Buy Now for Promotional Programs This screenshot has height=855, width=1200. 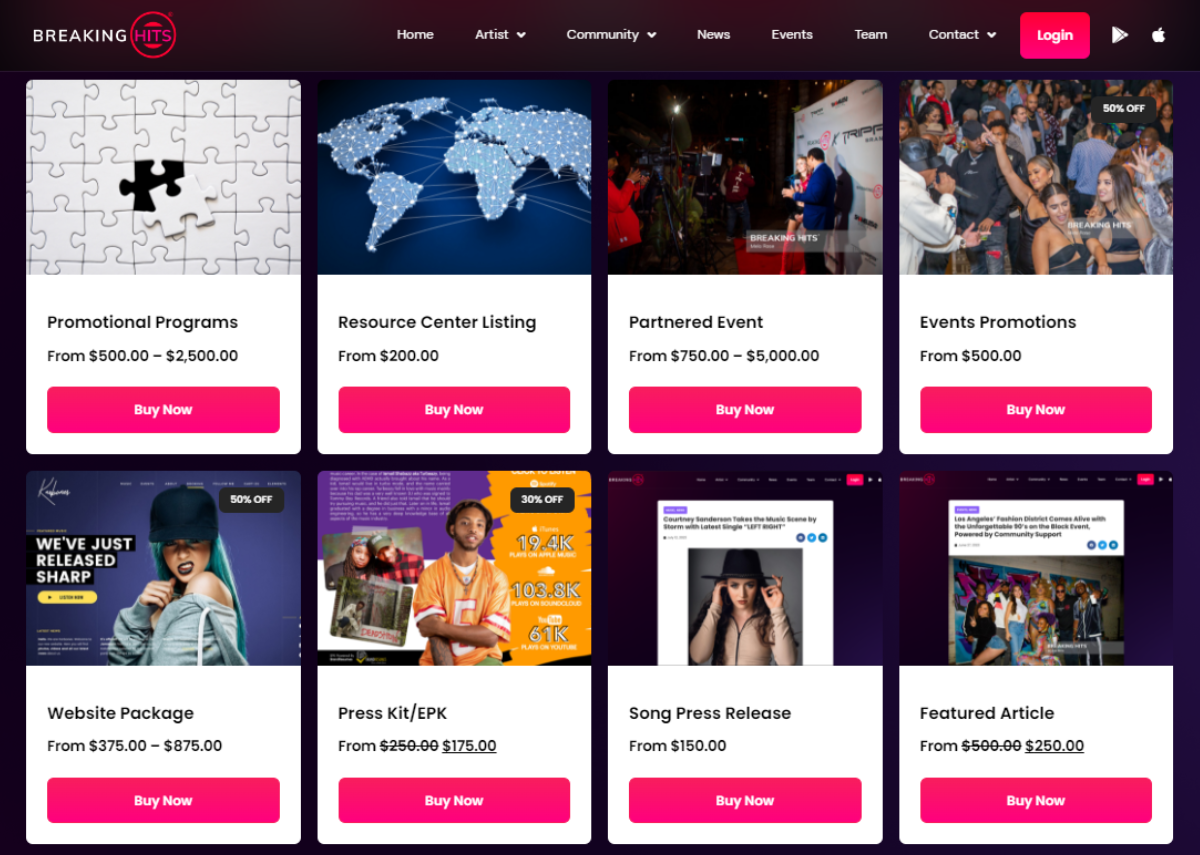(x=163, y=410)
